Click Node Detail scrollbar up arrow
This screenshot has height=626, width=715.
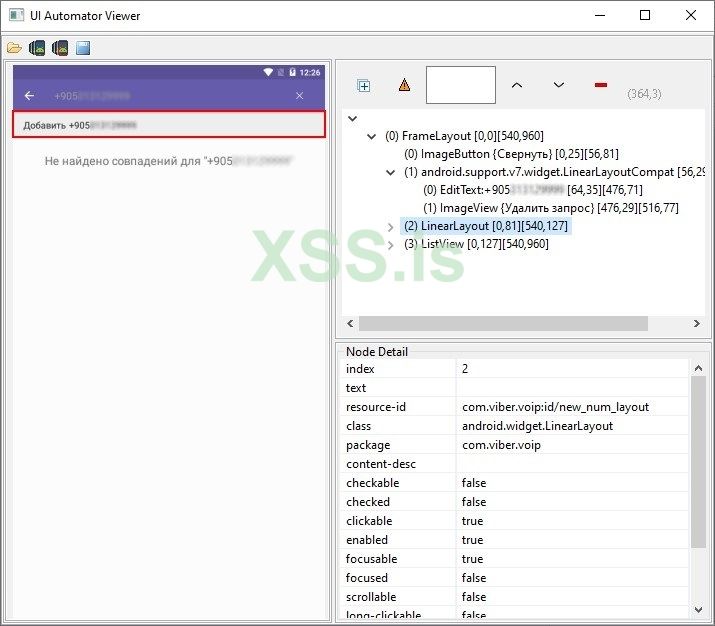(x=698, y=368)
